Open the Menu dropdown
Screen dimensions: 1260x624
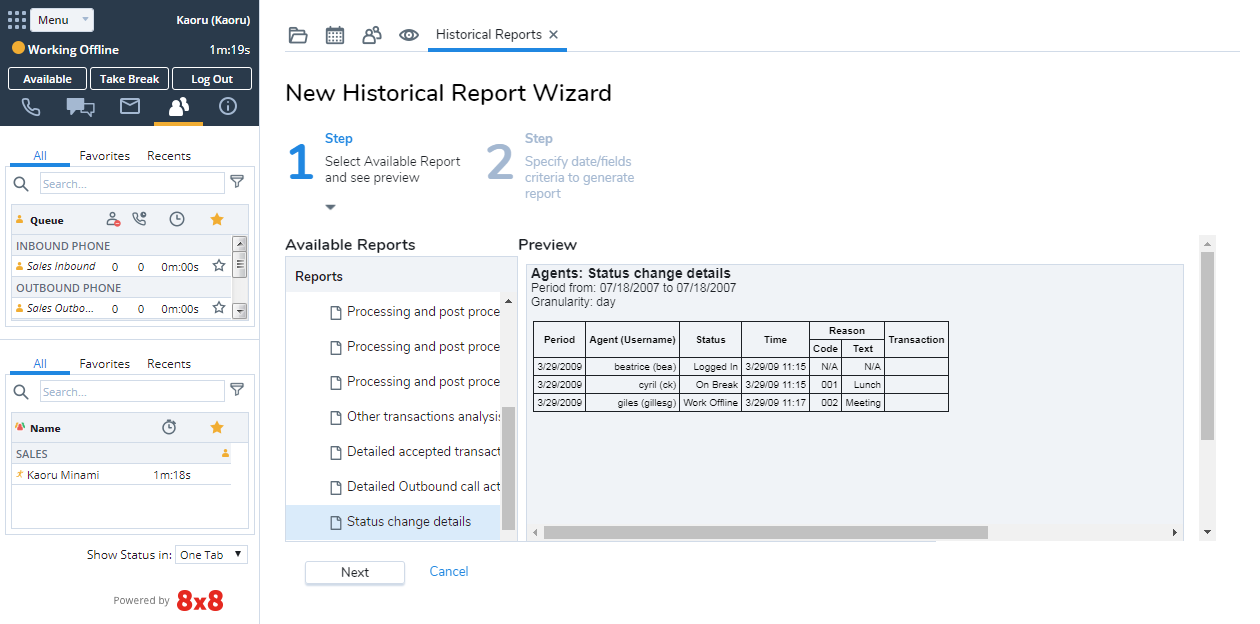[62, 20]
